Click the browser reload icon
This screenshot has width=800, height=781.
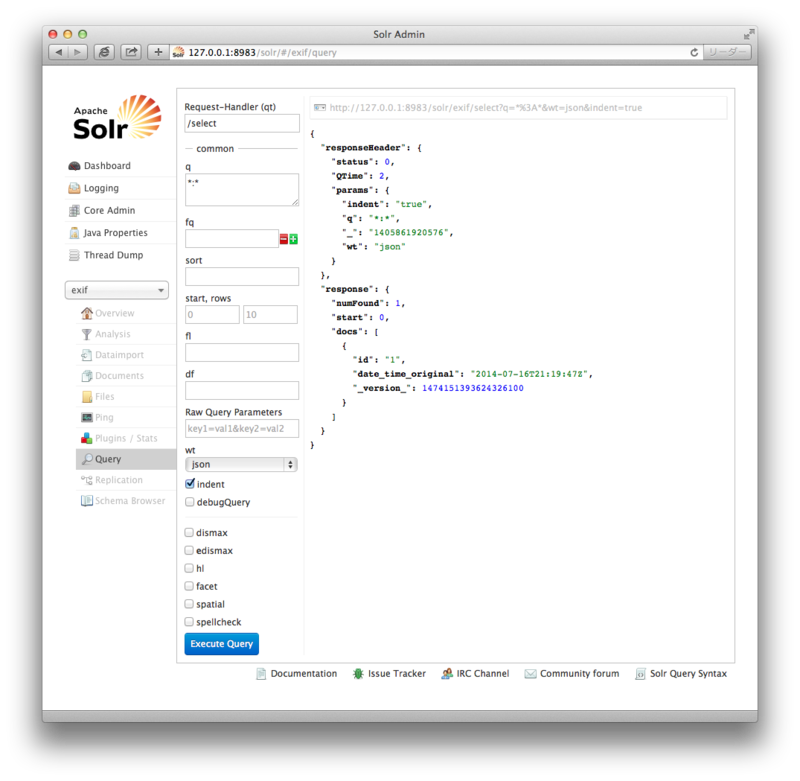point(694,53)
